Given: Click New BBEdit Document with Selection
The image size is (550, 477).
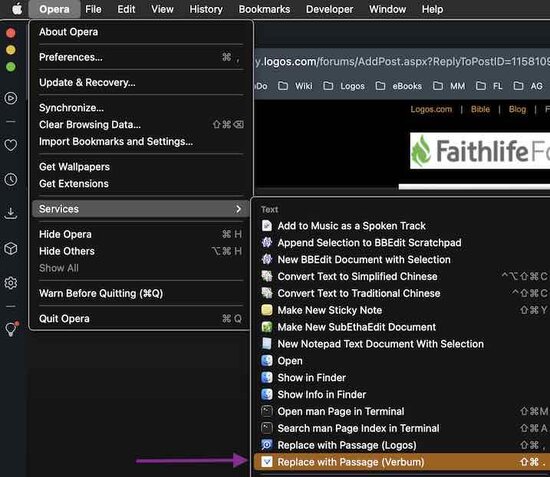Looking at the screenshot, I should (402, 259).
